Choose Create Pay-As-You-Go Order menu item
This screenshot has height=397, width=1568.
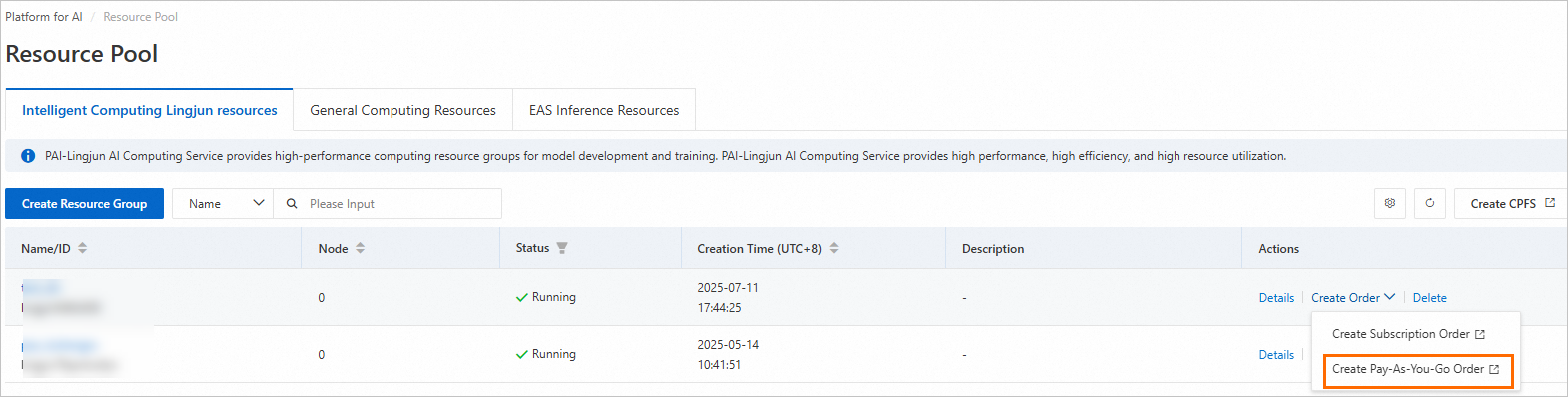pyautogui.click(x=1417, y=369)
